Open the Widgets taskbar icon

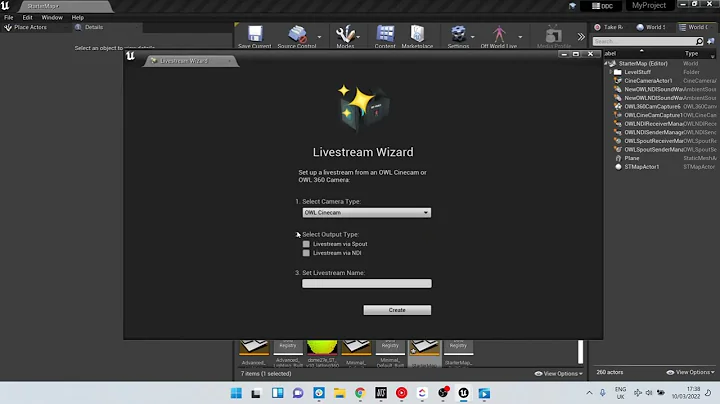click(277, 393)
